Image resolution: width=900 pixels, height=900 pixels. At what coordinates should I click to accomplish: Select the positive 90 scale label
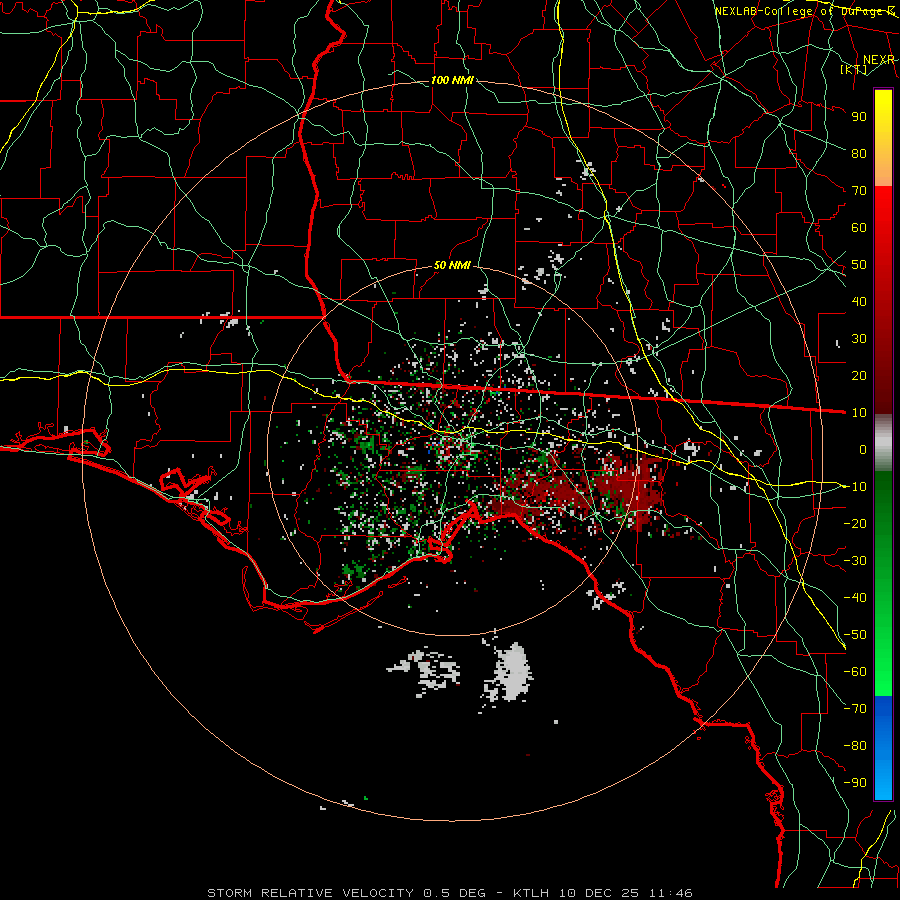click(x=859, y=117)
